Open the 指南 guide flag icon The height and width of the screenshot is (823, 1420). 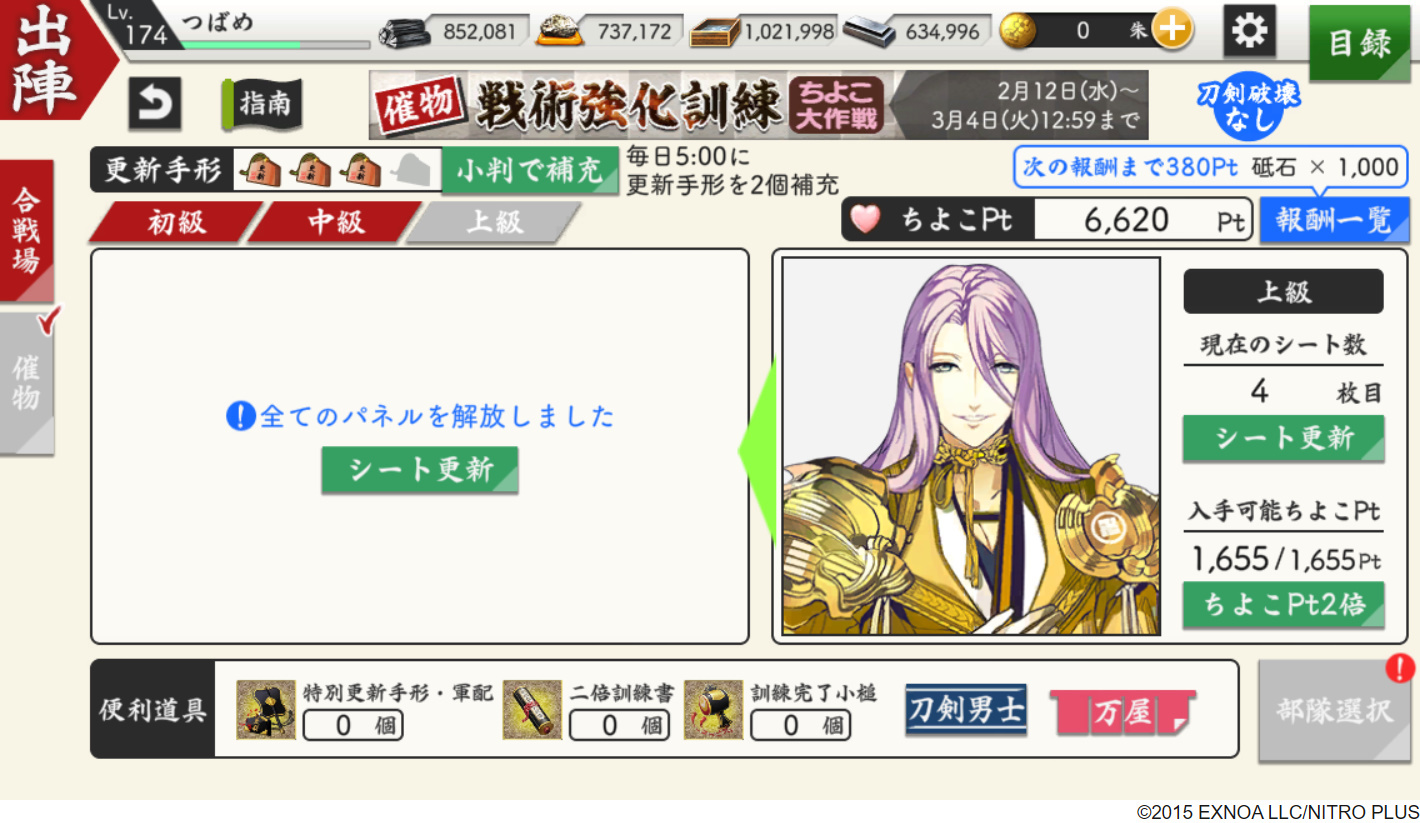tap(262, 104)
